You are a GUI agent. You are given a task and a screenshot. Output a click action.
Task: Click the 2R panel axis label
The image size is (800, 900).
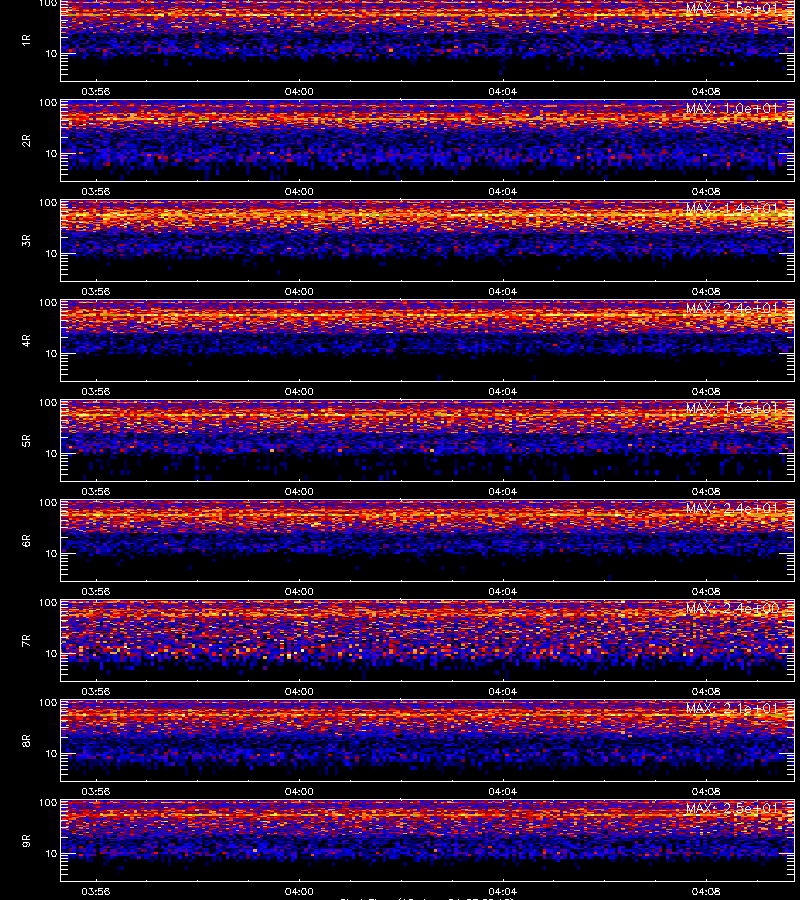tap(26, 141)
